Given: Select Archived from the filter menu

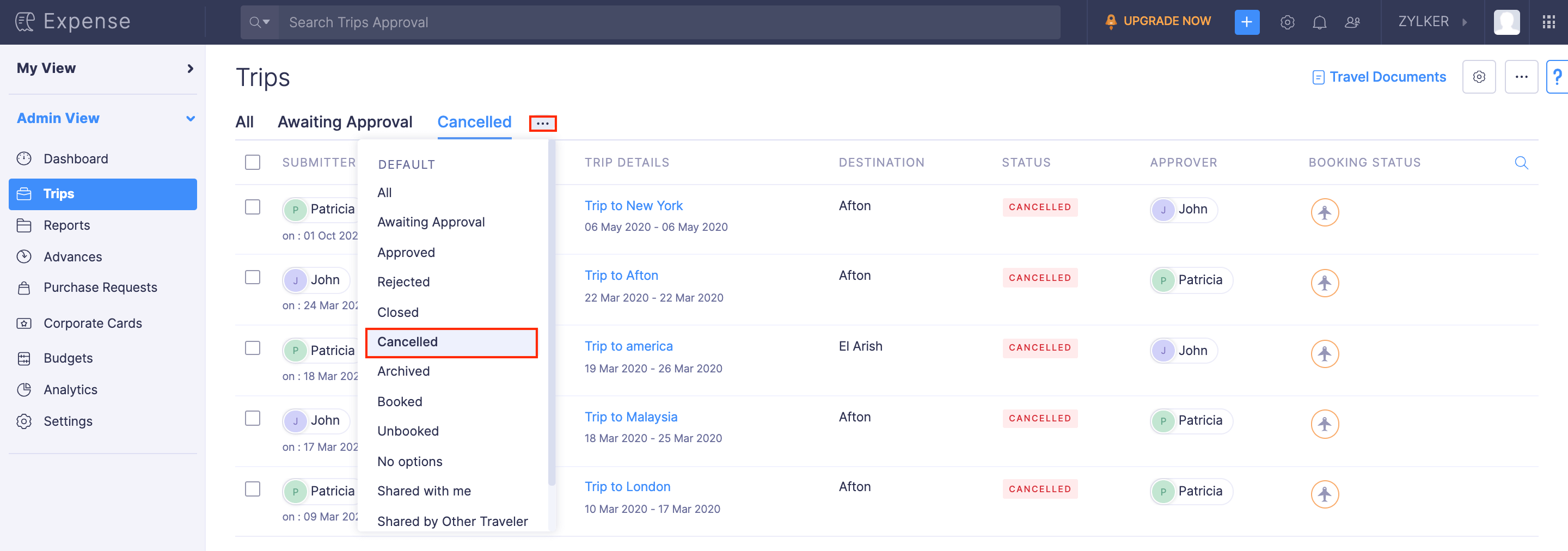Looking at the screenshot, I should click(x=403, y=371).
